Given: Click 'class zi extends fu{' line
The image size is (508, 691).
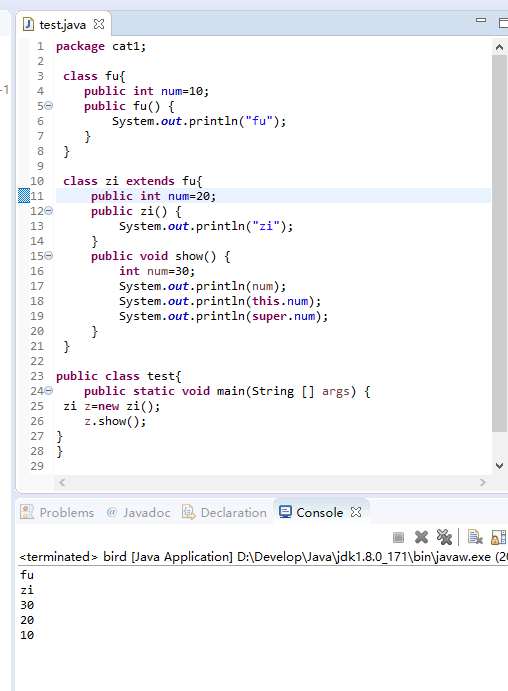Looking at the screenshot, I should pos(133,181).
